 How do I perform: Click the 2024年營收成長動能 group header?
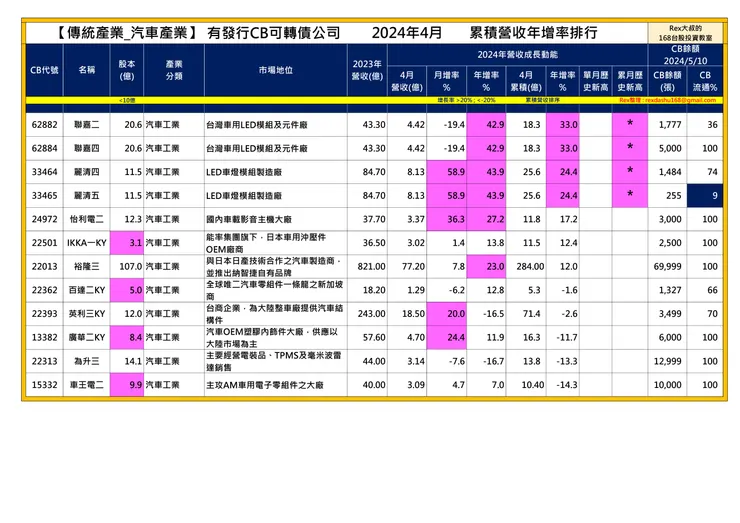click(x=517, y=55)
